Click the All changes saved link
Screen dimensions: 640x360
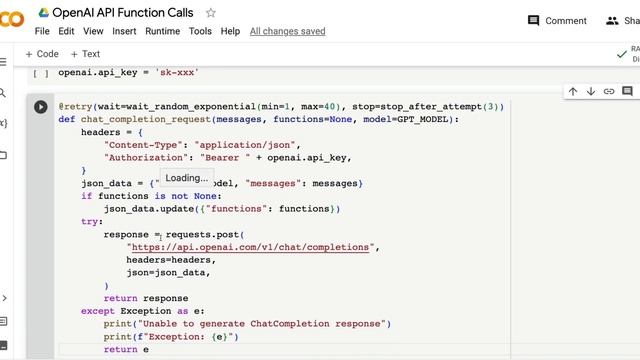click(x=287, y=31)
